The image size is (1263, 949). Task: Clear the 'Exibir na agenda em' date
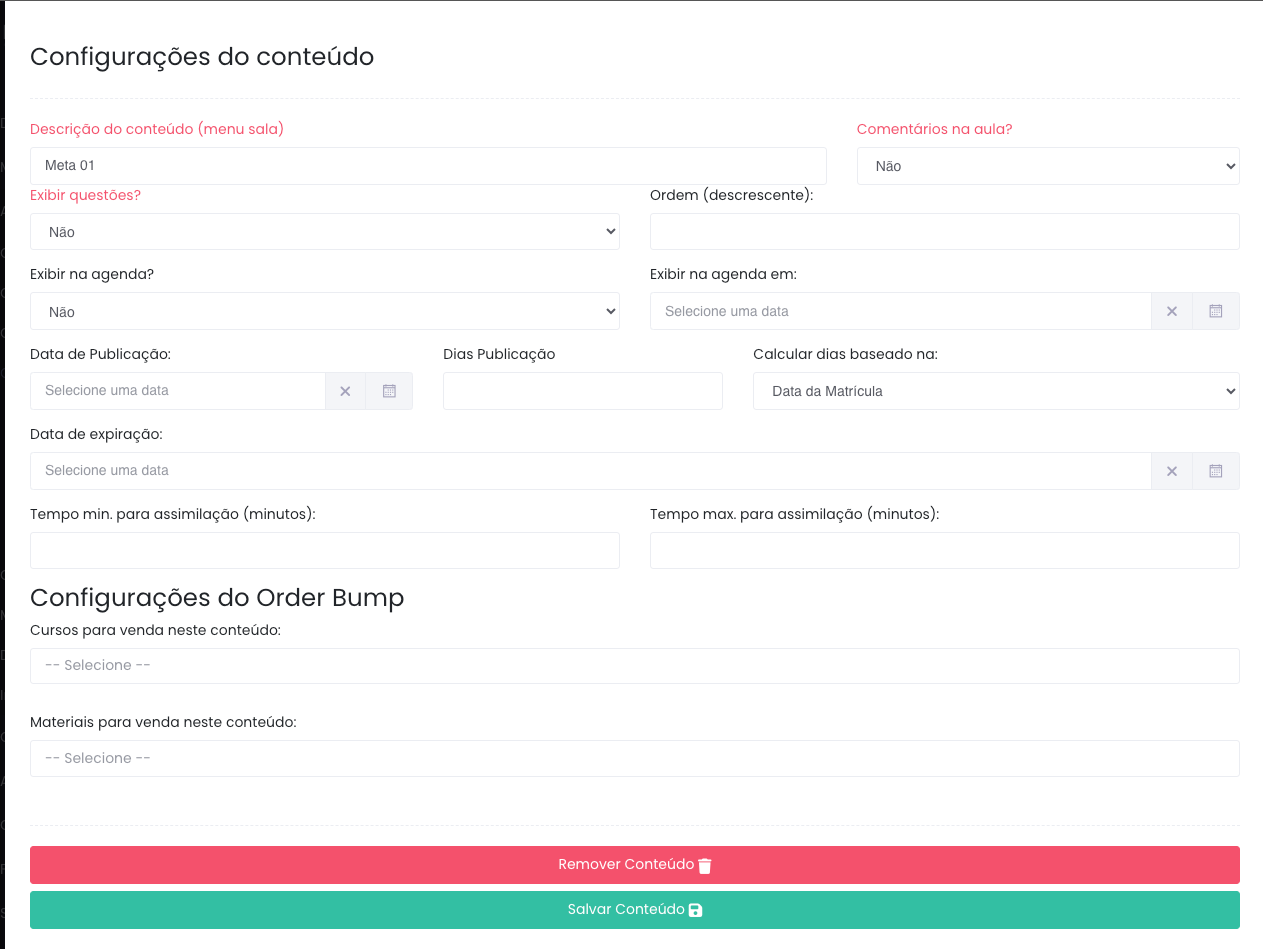coord(1171,311)
